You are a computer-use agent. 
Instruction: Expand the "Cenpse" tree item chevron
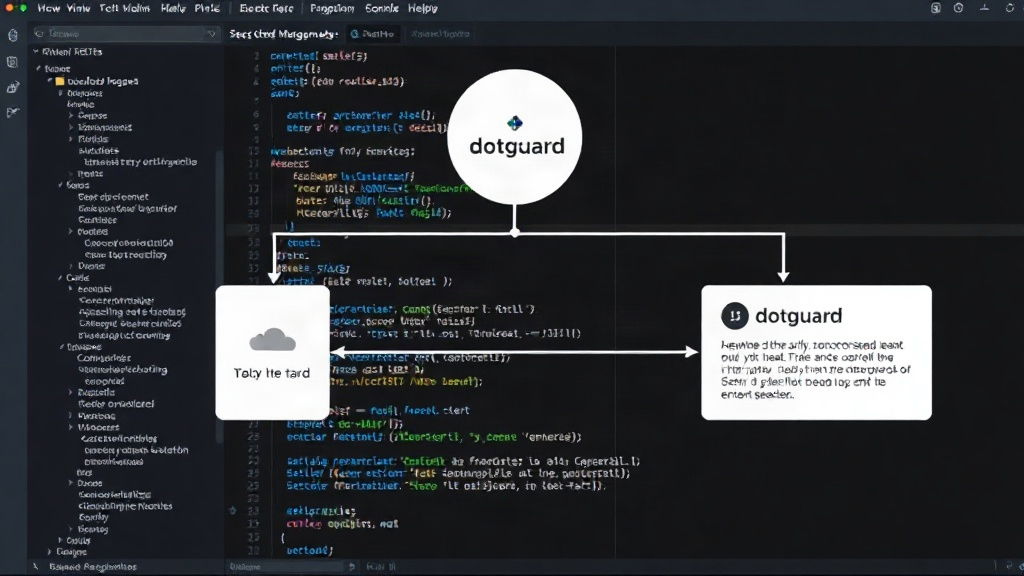pyautogui.click(x=71, y=116)
